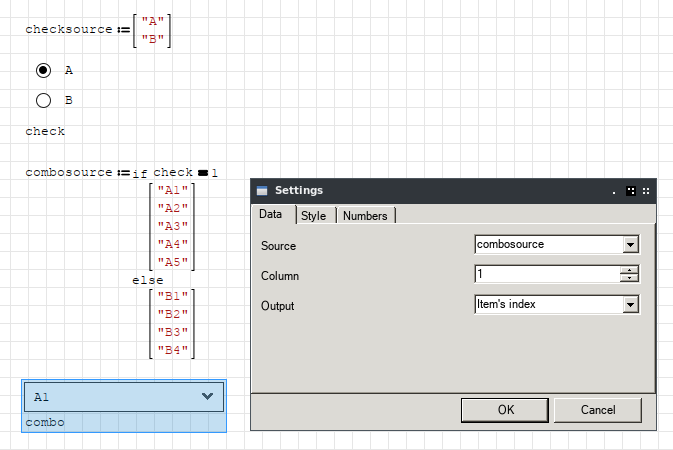
Task: Expand the A1 combo box on worksheet
Action: coord(207,397)
